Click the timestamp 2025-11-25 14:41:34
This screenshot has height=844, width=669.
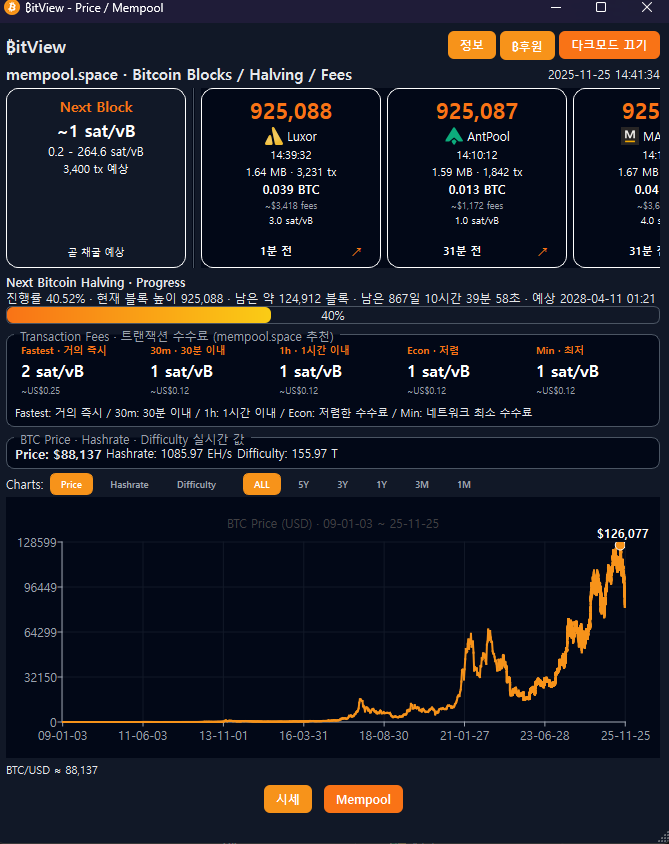pos(603,75)
